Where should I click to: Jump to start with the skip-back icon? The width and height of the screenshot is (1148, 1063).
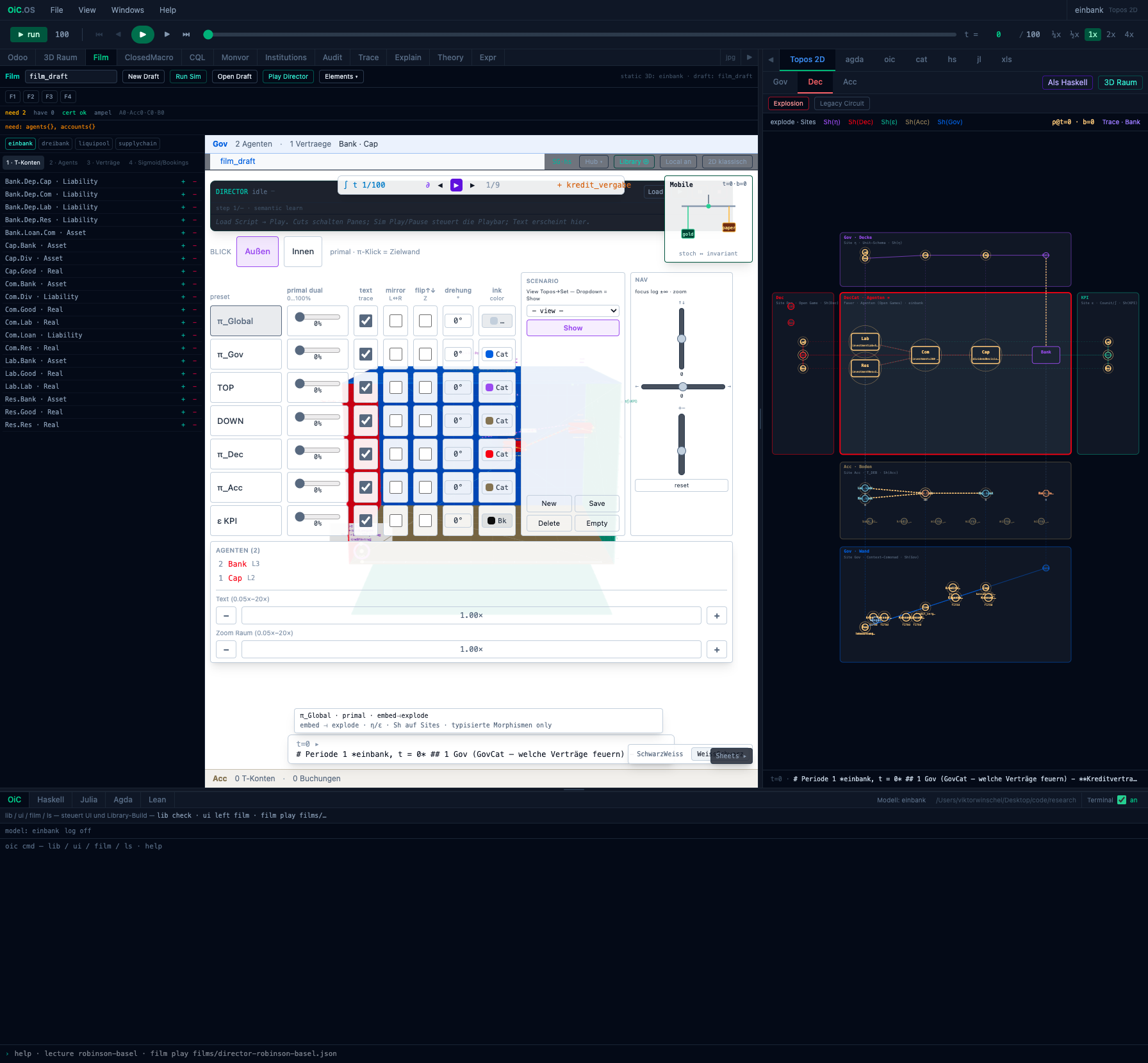99,35
